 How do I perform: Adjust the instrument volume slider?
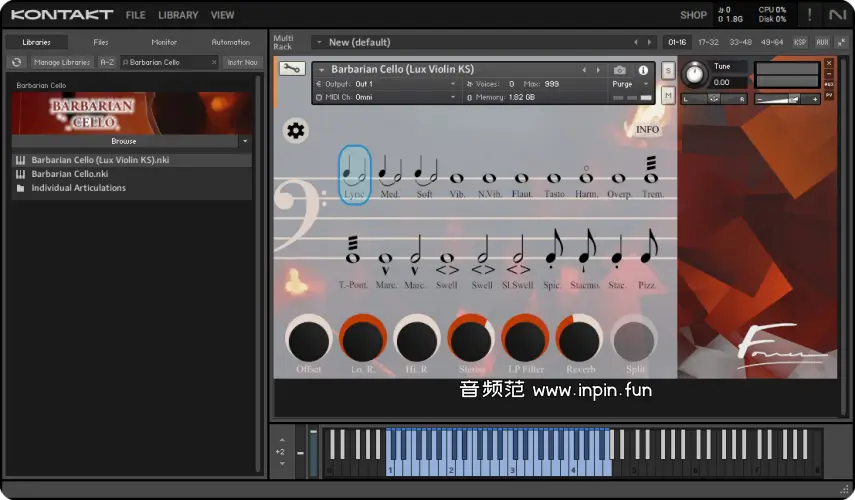point(794,98)
